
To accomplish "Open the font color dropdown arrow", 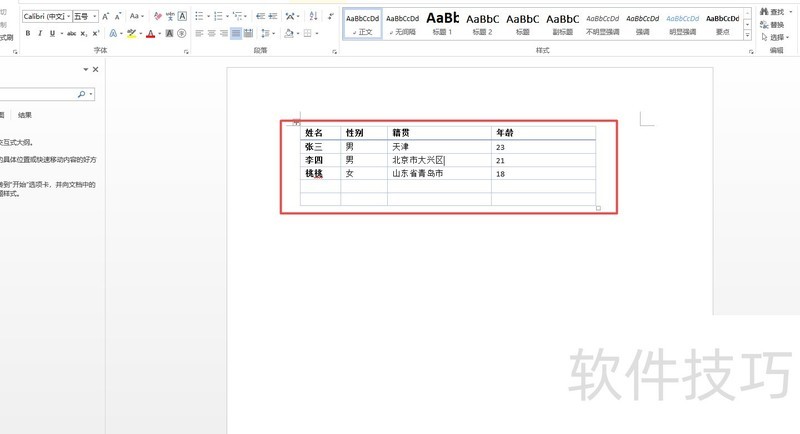I will (x=160, y=34).
